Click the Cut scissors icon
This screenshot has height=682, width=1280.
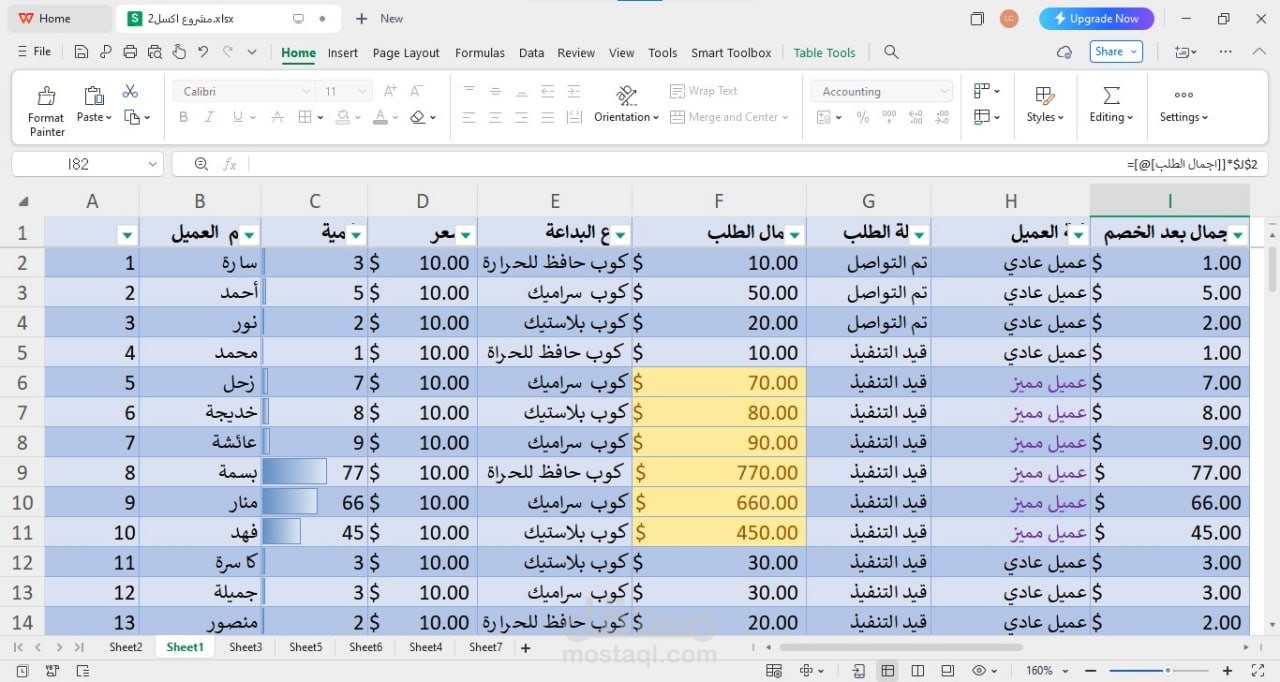tap(130, 91)
